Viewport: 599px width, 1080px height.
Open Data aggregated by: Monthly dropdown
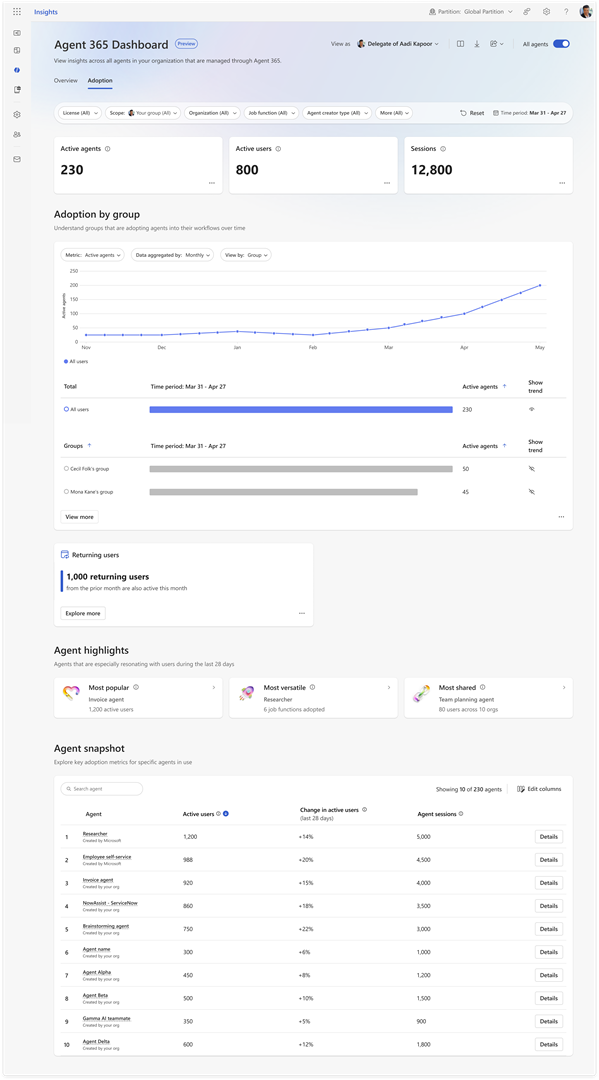tap(173, 255)
